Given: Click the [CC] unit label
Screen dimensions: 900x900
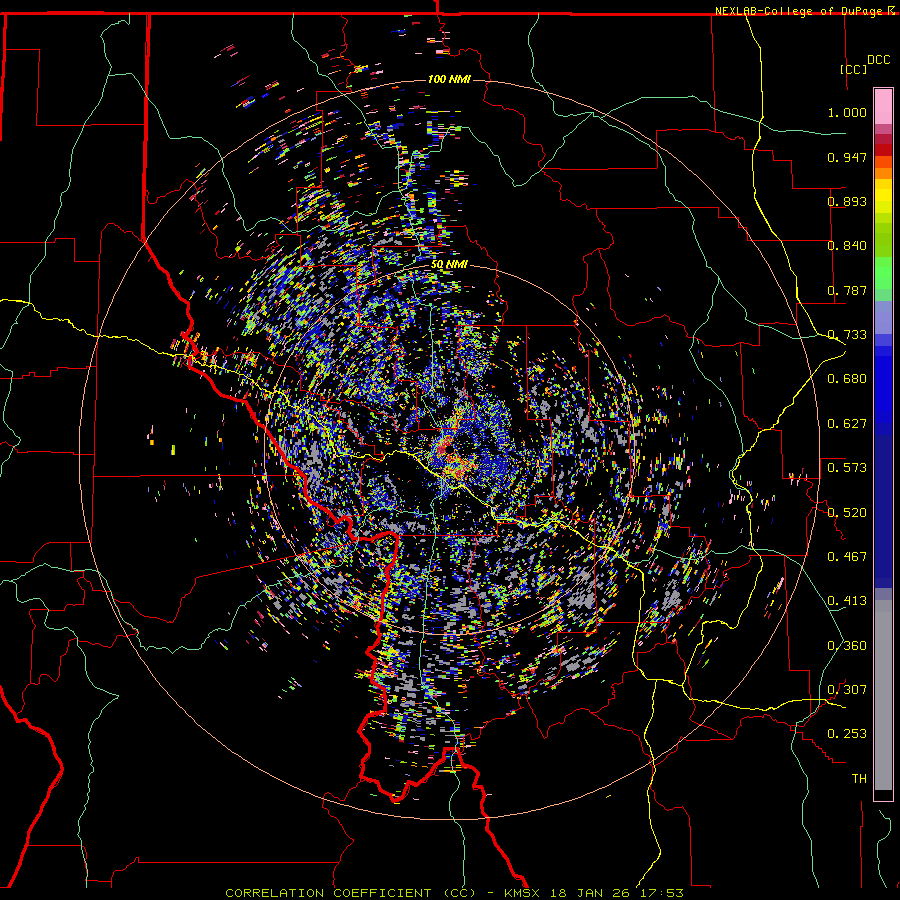Looking at the screenshot, I should (854, 69).
